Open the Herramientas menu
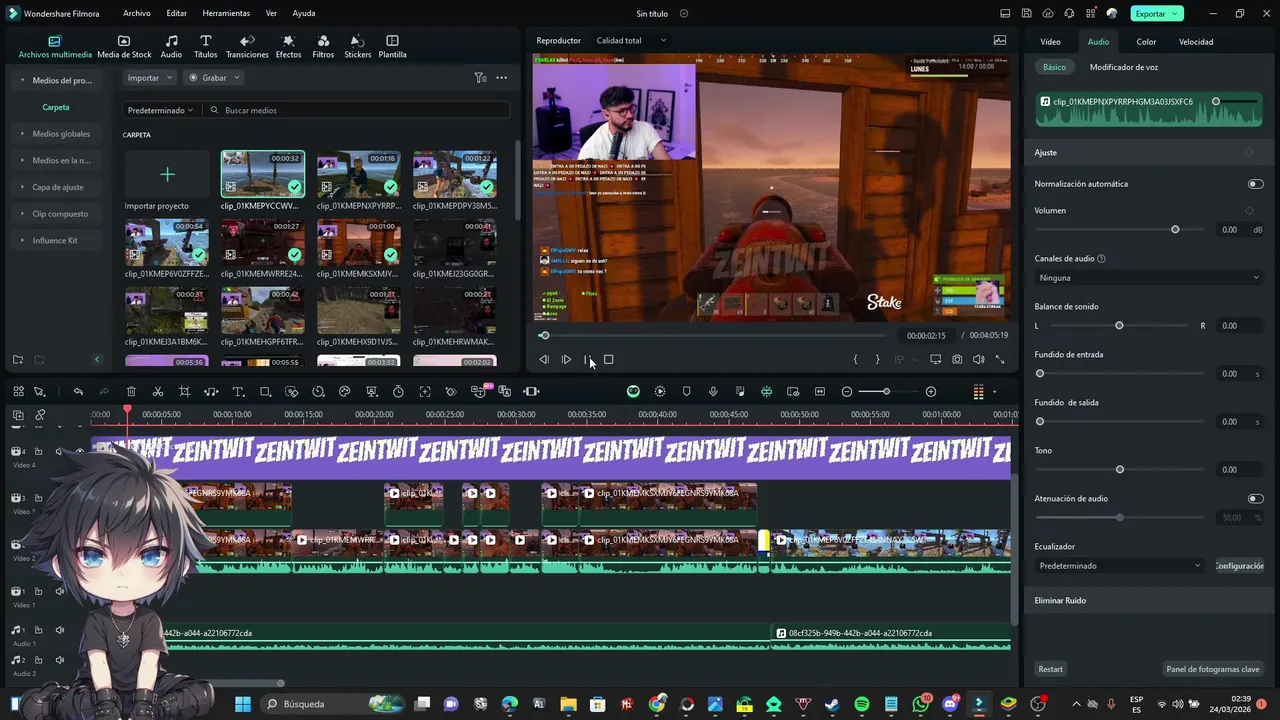This screenshot has width=1280, height=720. pos(226,13)
